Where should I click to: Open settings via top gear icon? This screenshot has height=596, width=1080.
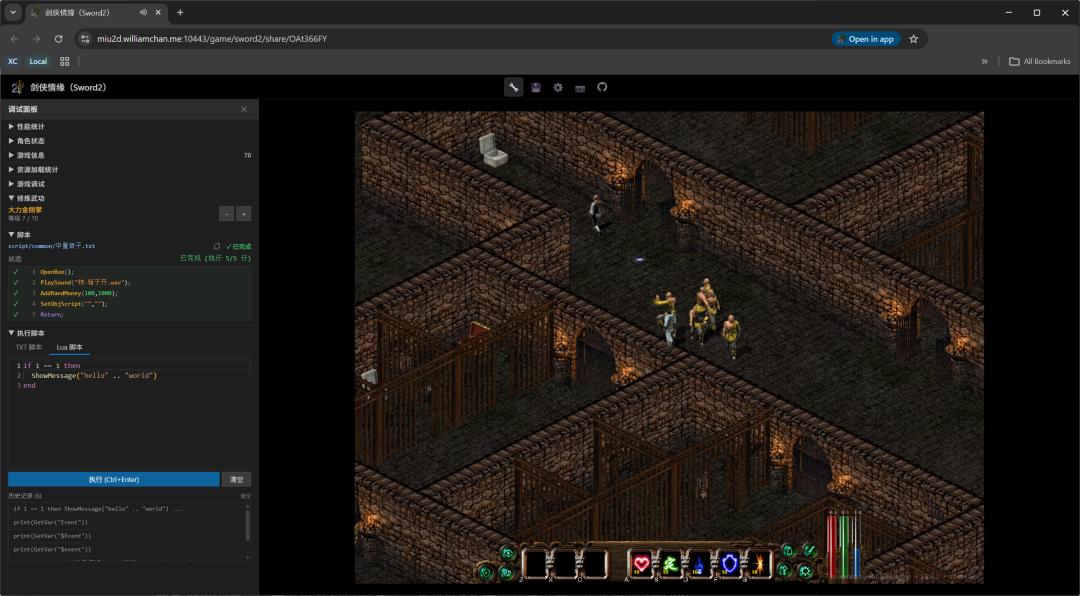(558, 87)
